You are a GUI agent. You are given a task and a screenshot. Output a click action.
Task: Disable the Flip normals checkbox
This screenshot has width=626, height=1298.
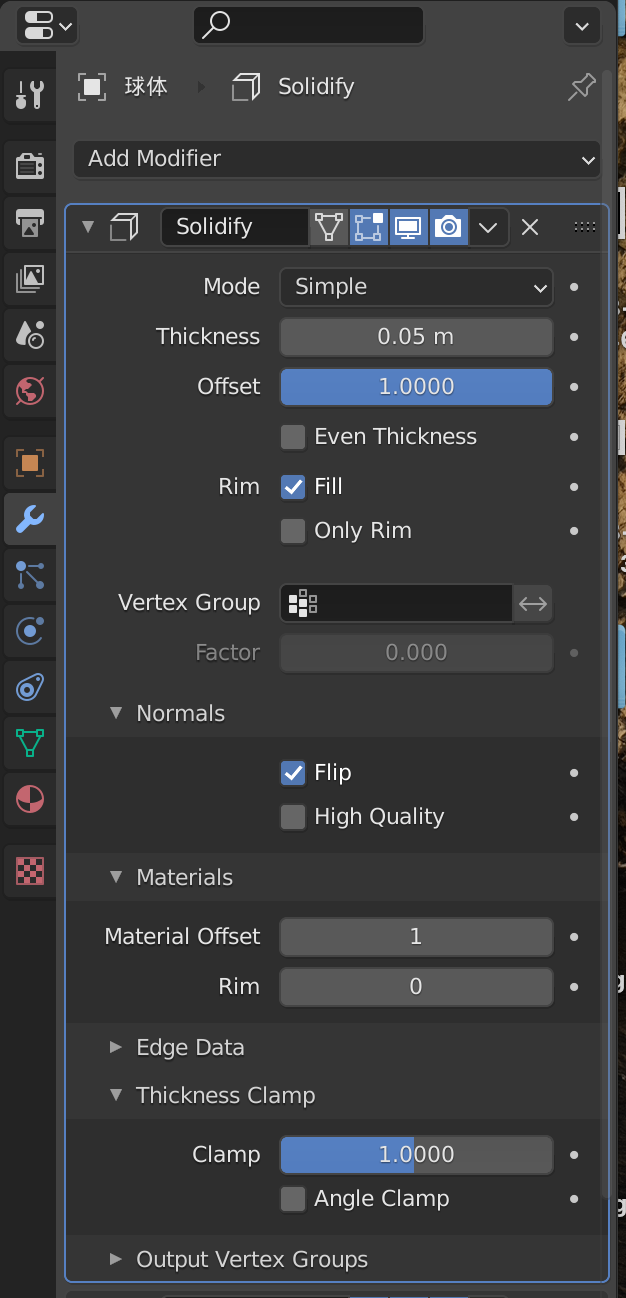tap(293, 773)
